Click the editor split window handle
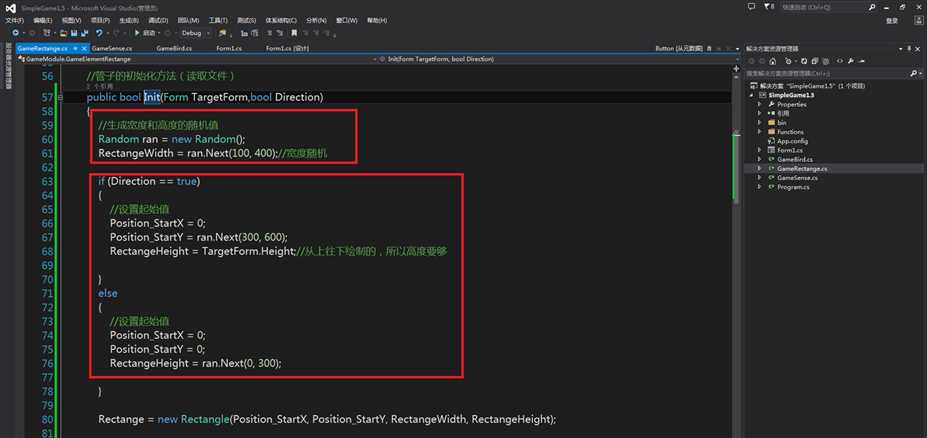Image resolution: width=927 pixels, height=438 pixels. pyautogui.click(x=736, y=69)
